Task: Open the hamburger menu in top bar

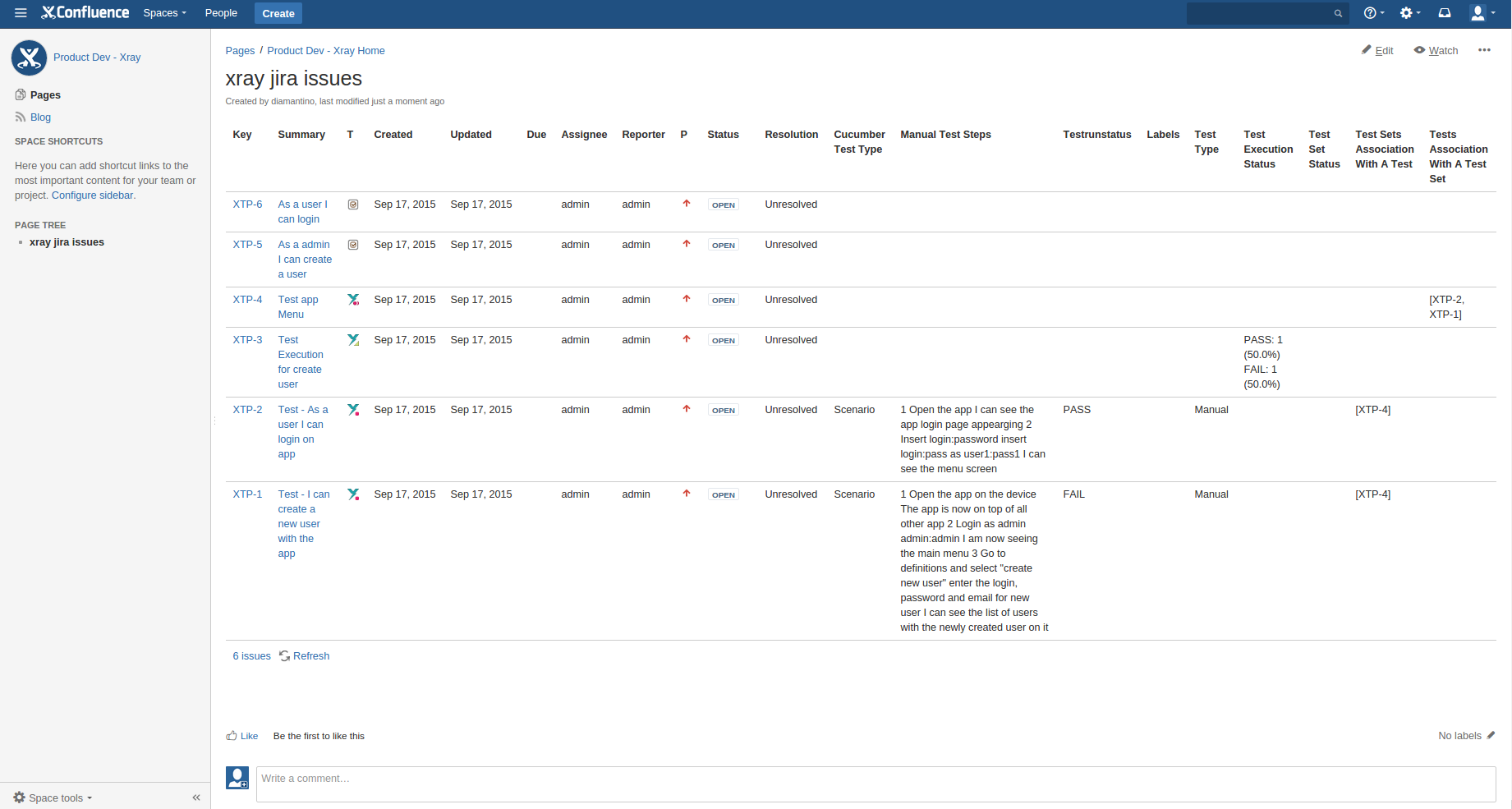Action: tap(21, 13)
